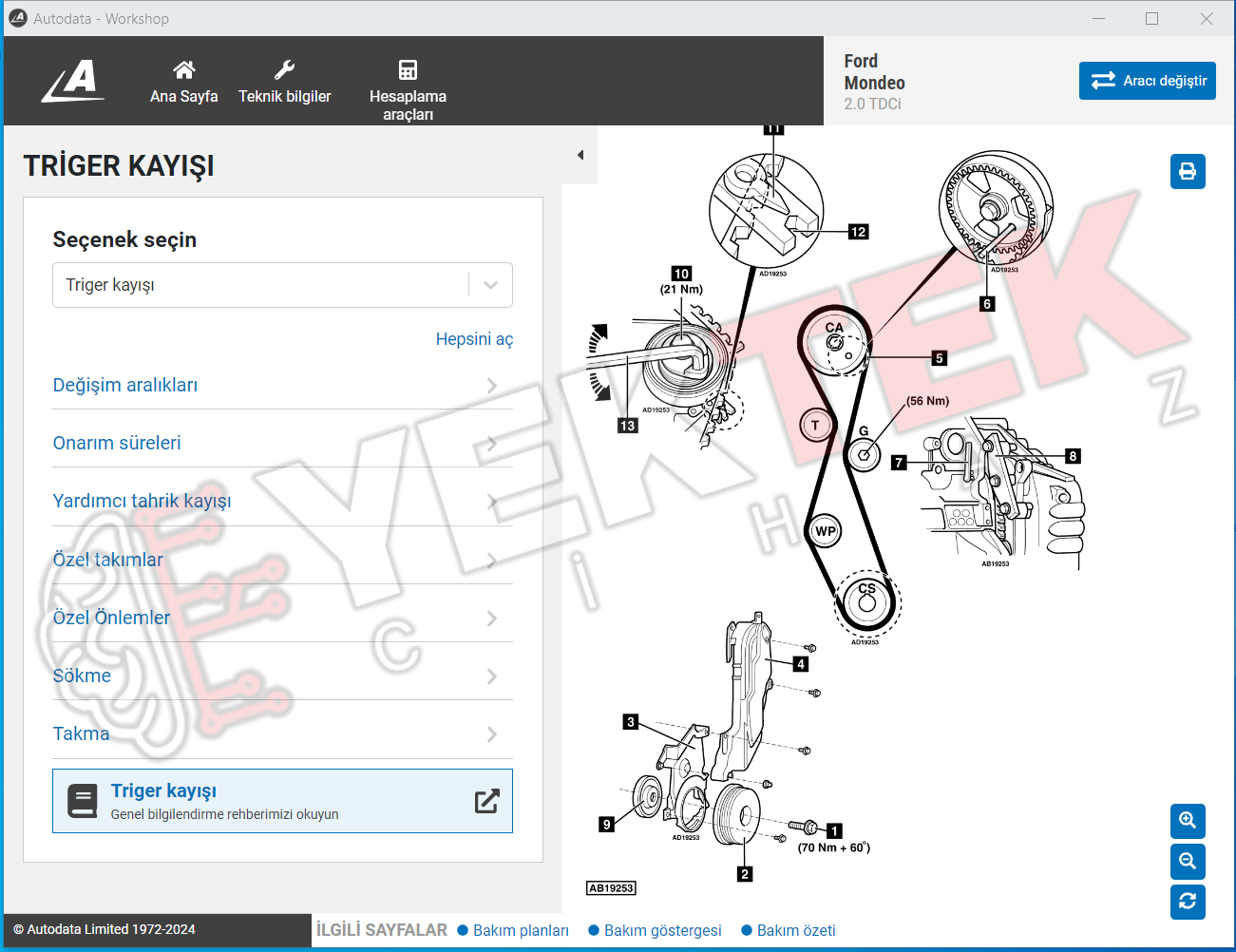The height and width of the screenshot is (952, 1236).
Task: Collapse the left panel arrow
Action: [580, 155]
